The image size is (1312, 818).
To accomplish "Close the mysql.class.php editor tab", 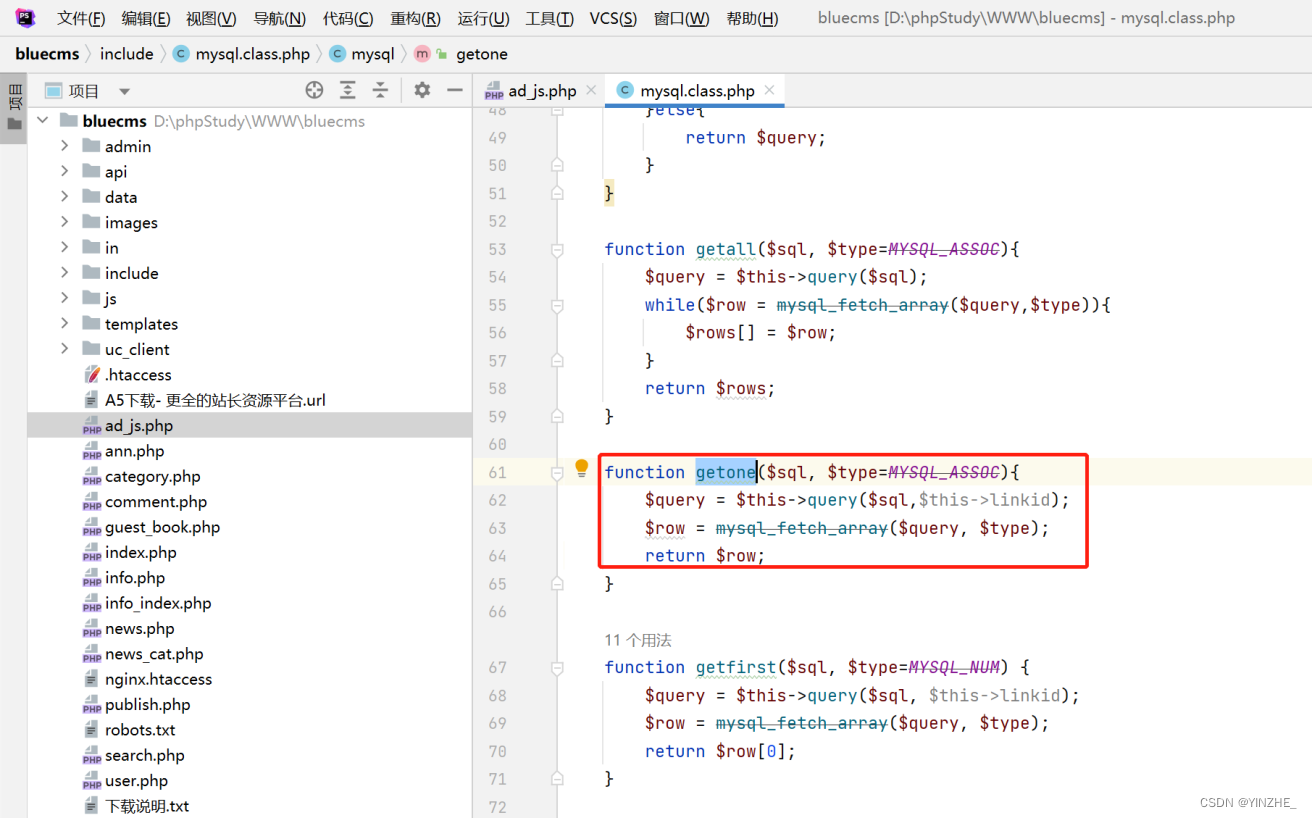I will coord(770,90).
